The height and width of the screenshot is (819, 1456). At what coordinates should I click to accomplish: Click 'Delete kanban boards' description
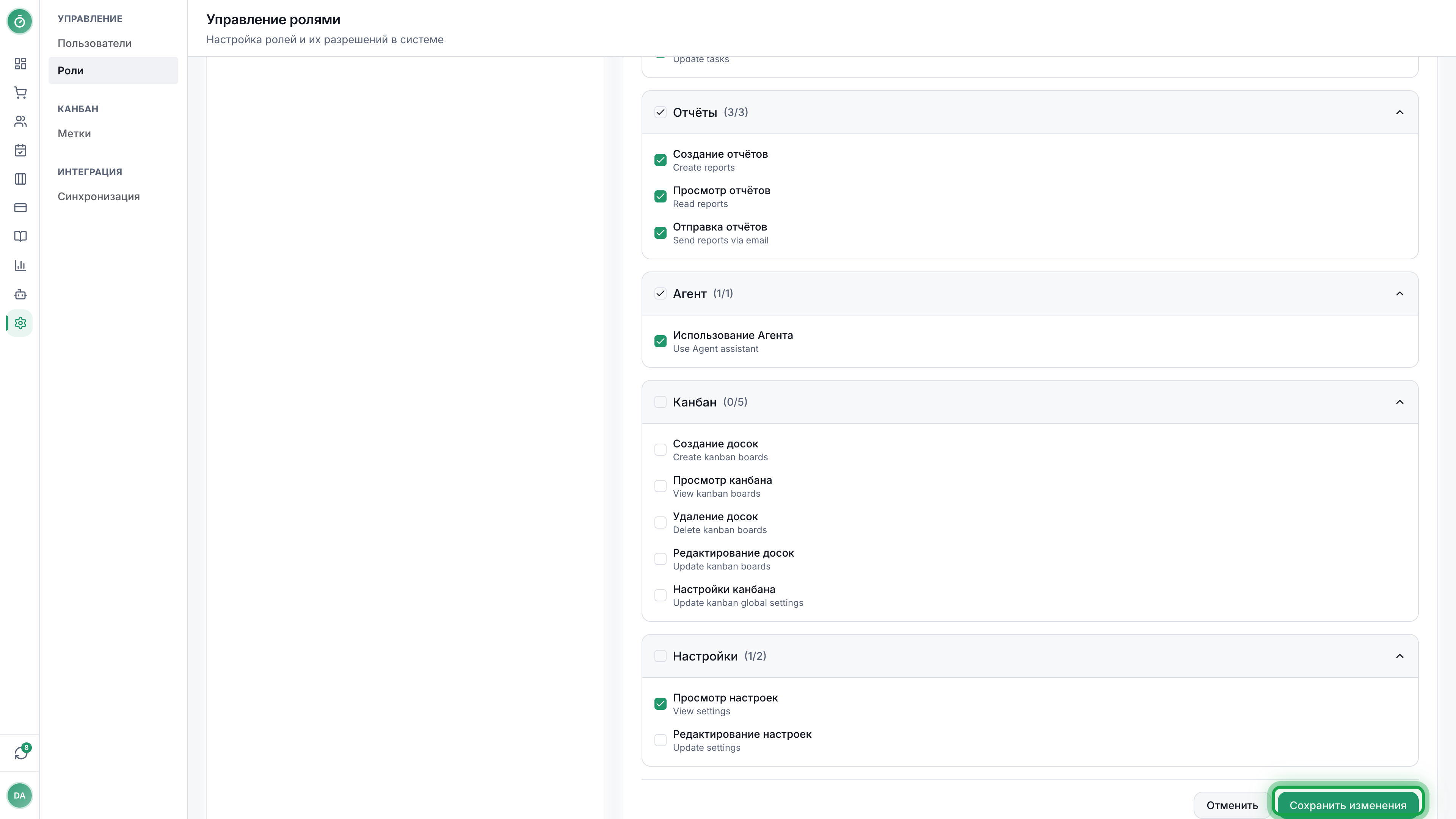tap(720, 530)
